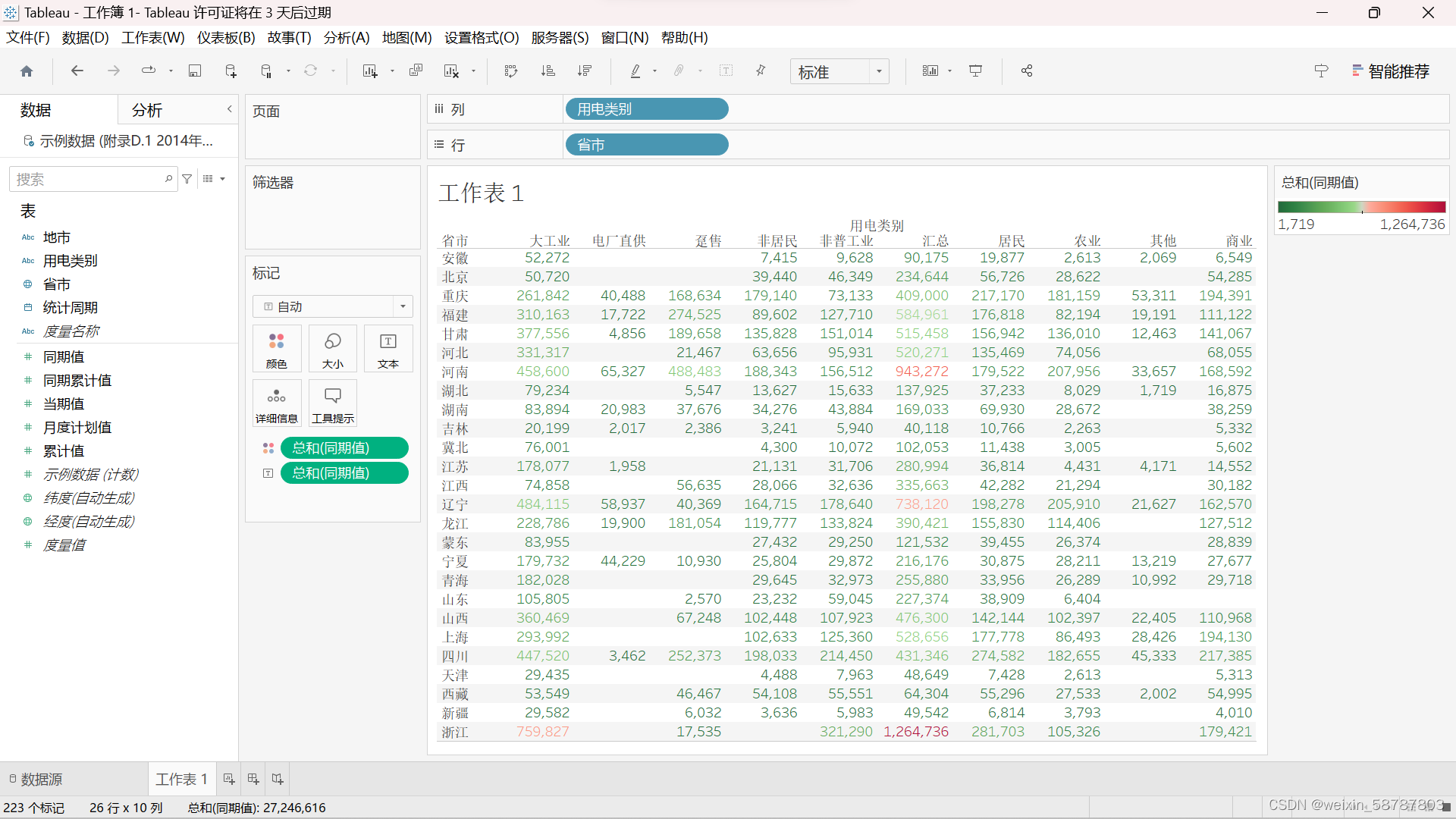
Task: Click the Save workbook icon
Action: click(x=195, y=71)
